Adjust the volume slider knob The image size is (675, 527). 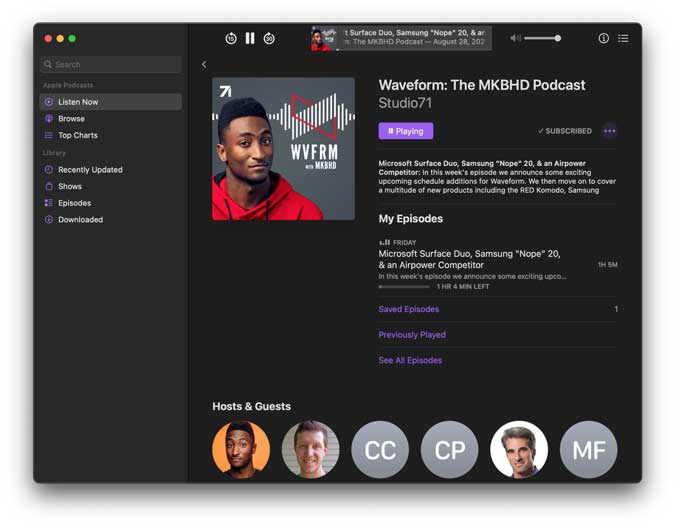tap(558, 38)
